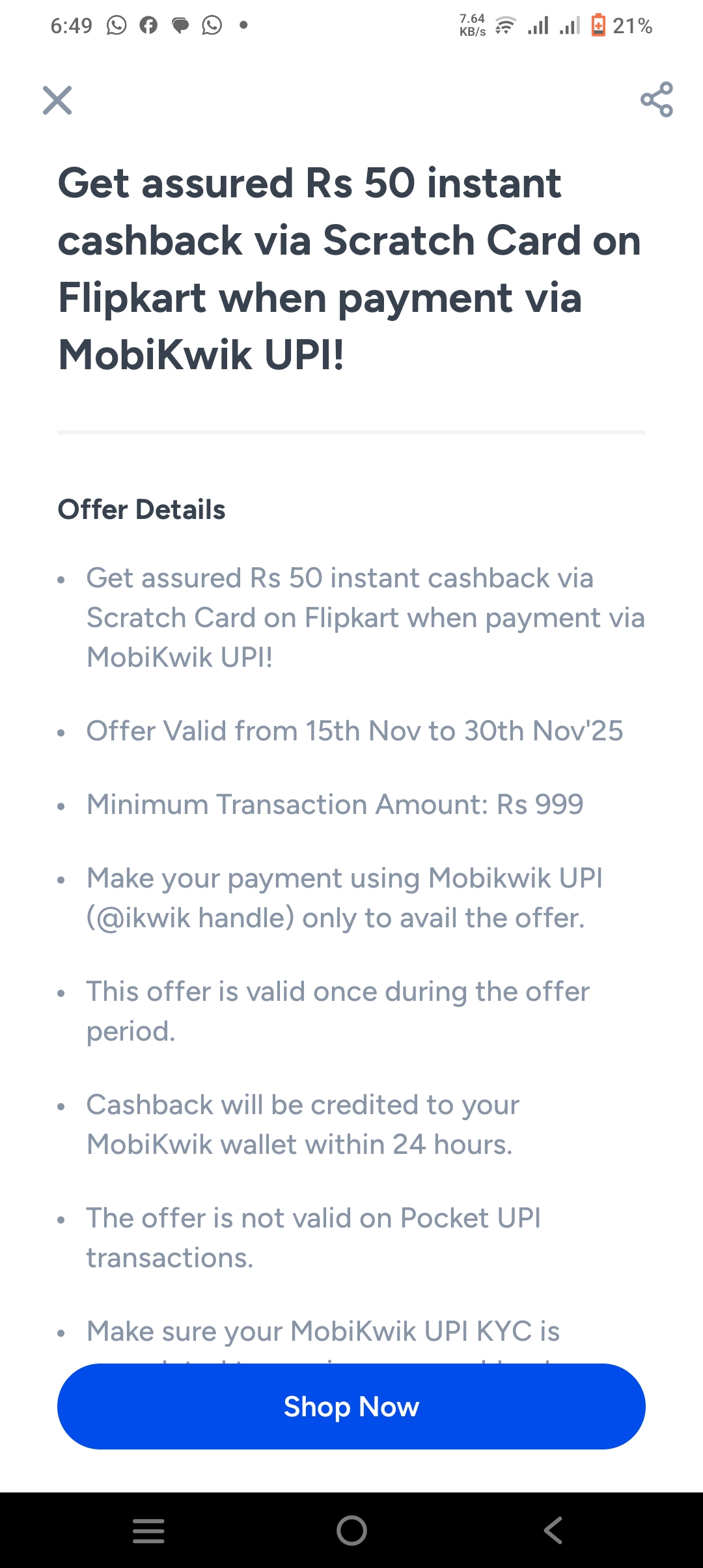Tap the second WhatsApp icon near the dot

coord(211,25)
